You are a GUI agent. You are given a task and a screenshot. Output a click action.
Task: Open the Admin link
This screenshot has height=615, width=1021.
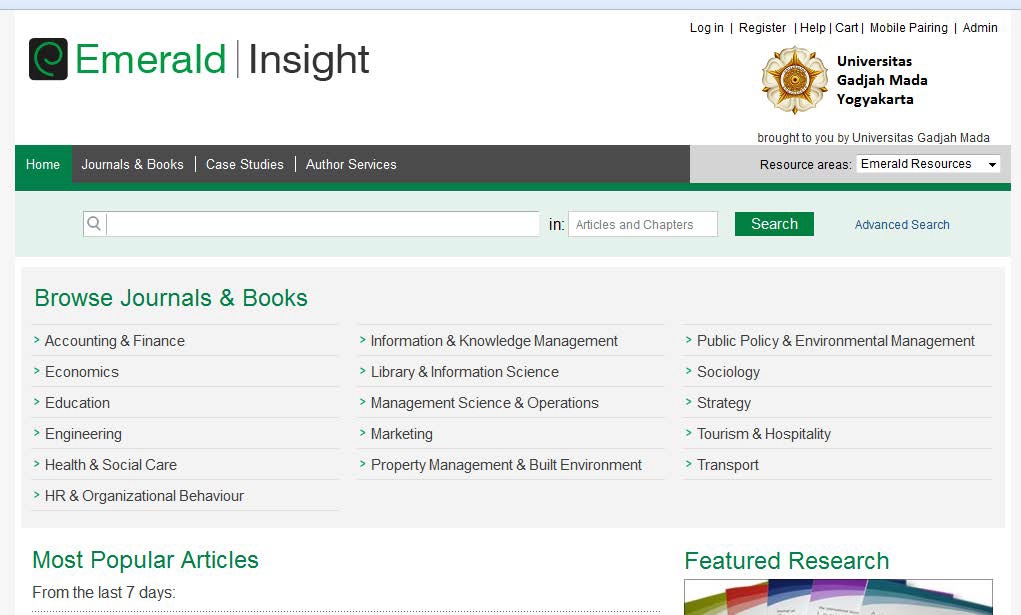(980, 28)
